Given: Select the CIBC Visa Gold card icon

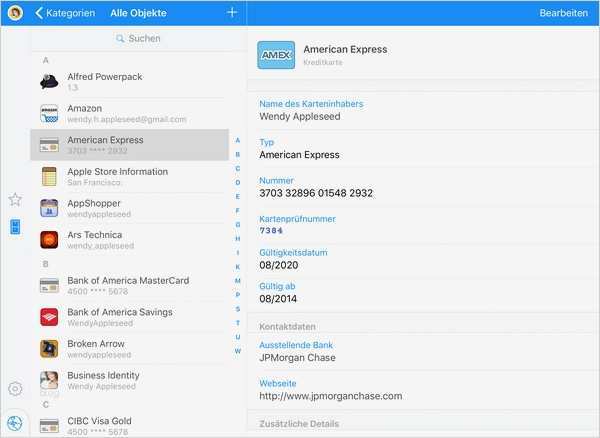Looking at the screenshot, I should 49,426.
